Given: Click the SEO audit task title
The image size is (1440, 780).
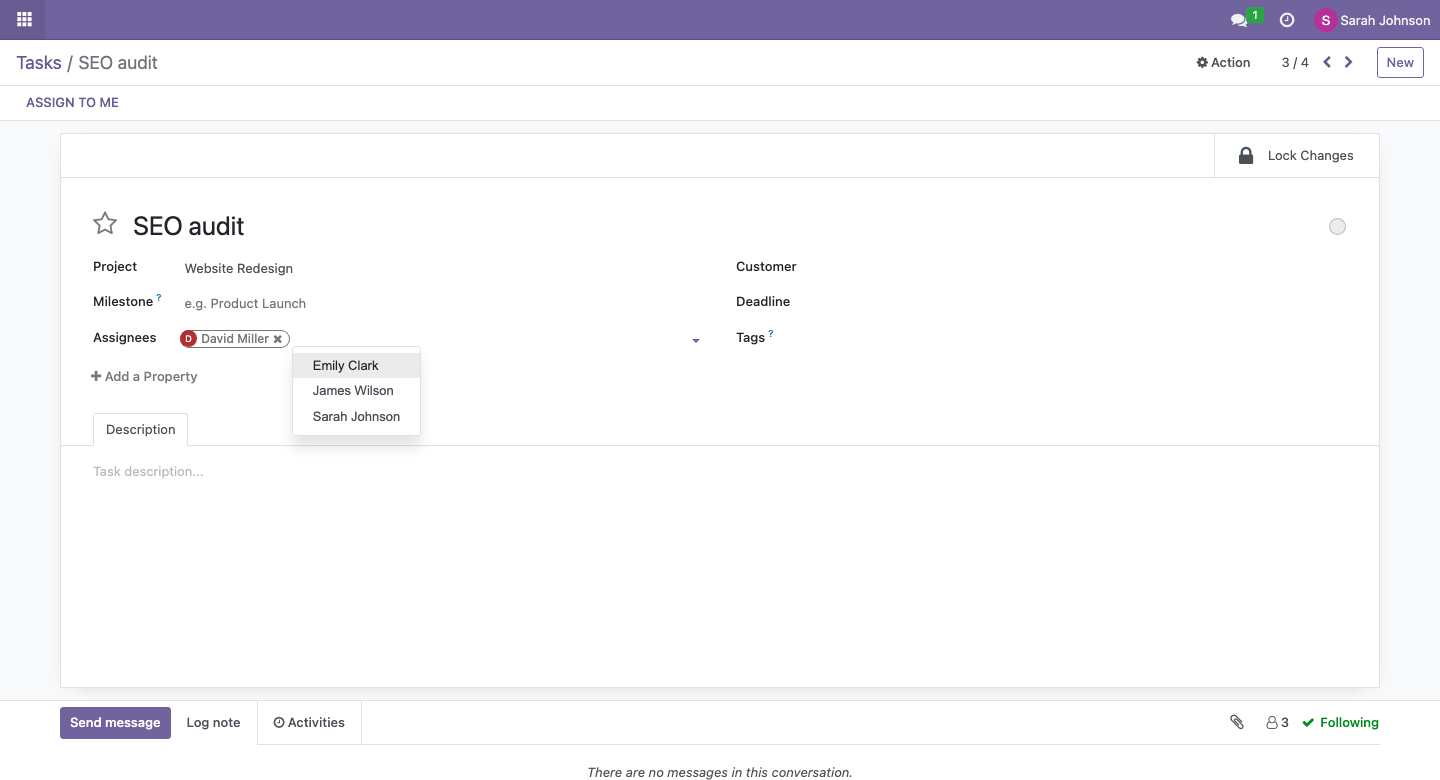Looking at the screenshot, I should [x=189, y=226].
